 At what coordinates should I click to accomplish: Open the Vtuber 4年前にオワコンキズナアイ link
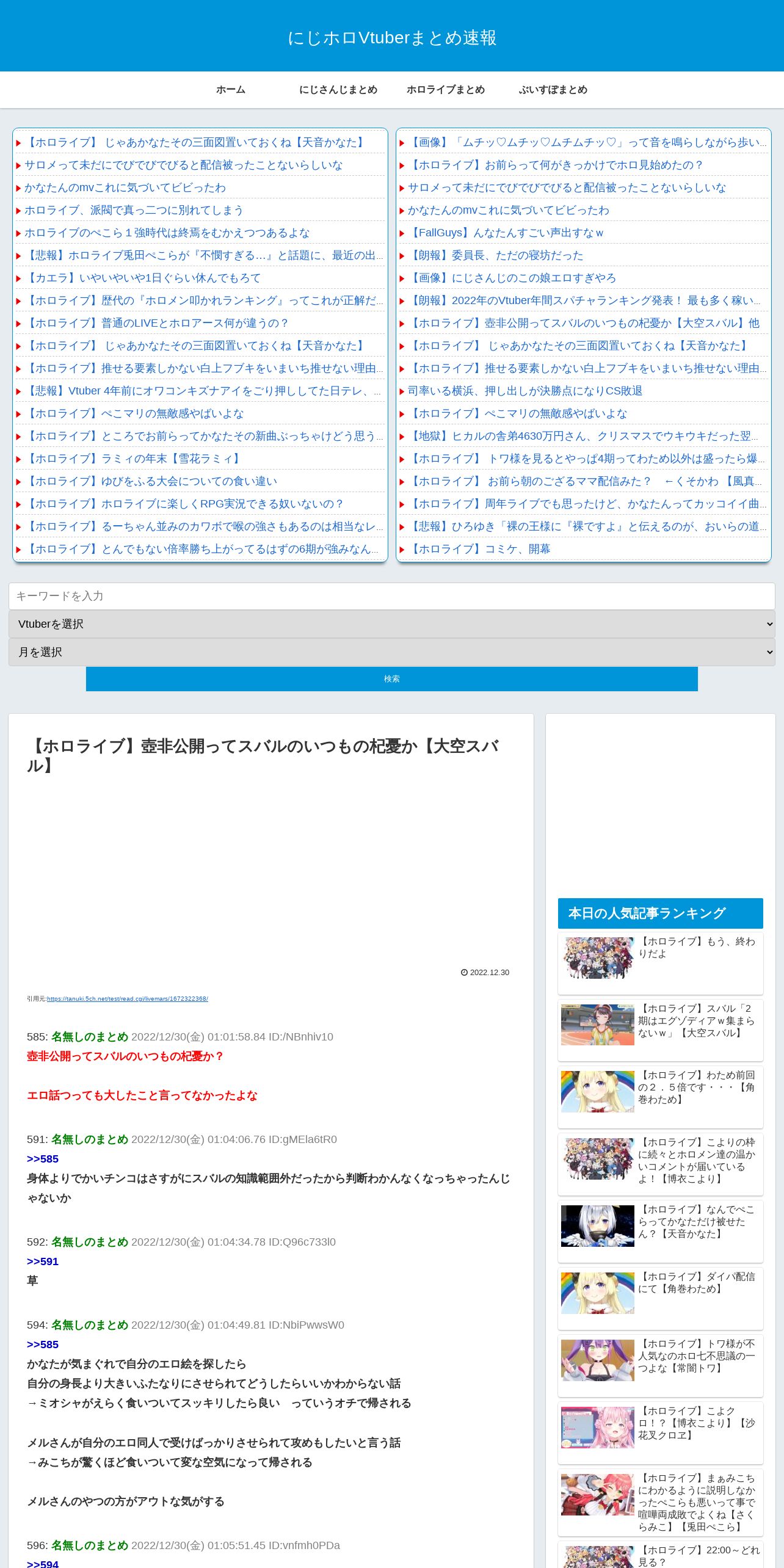(x=203, y=391)
